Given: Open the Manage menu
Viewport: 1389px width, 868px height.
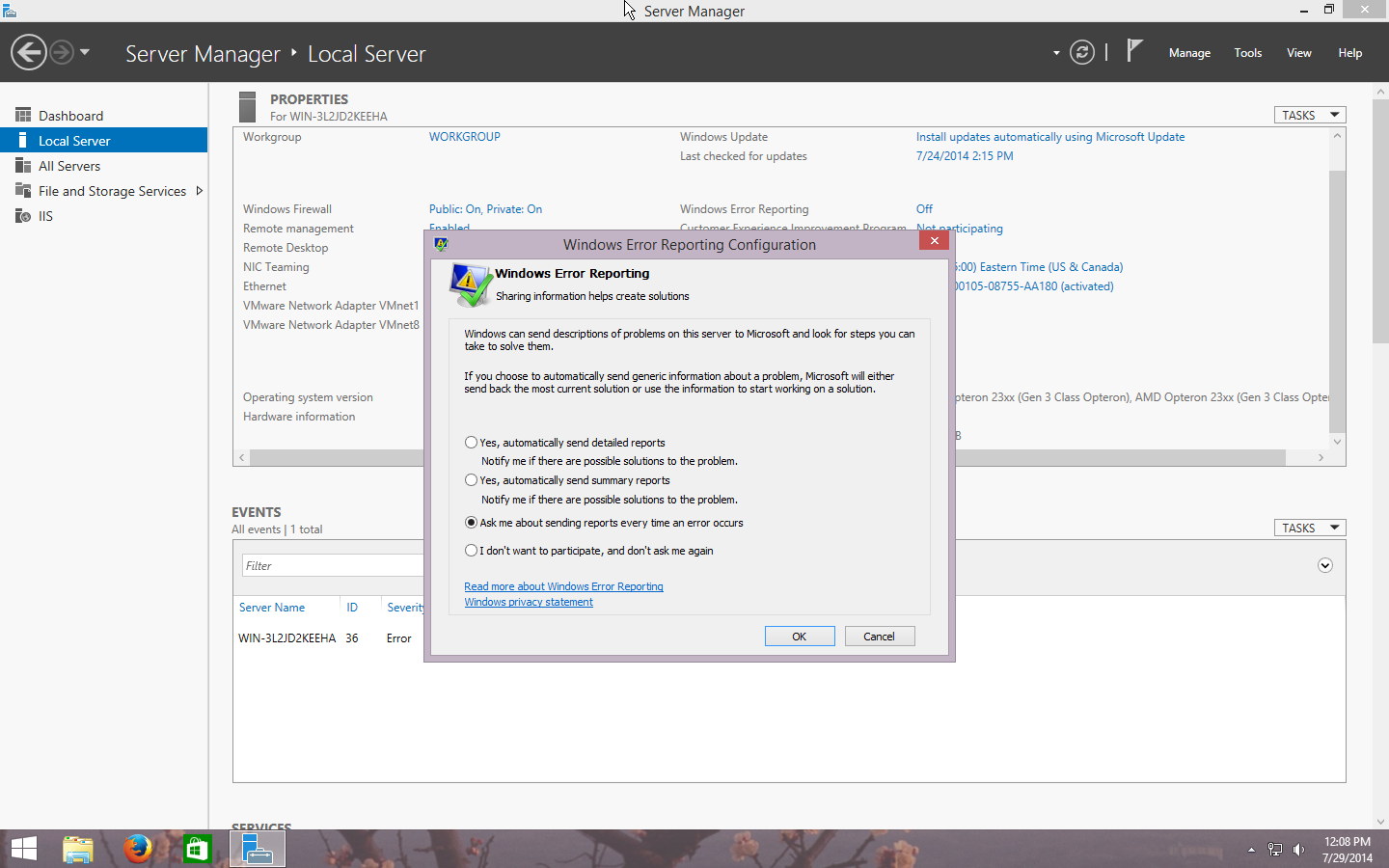Looking at the screenshot, I should coord(1188,53).
